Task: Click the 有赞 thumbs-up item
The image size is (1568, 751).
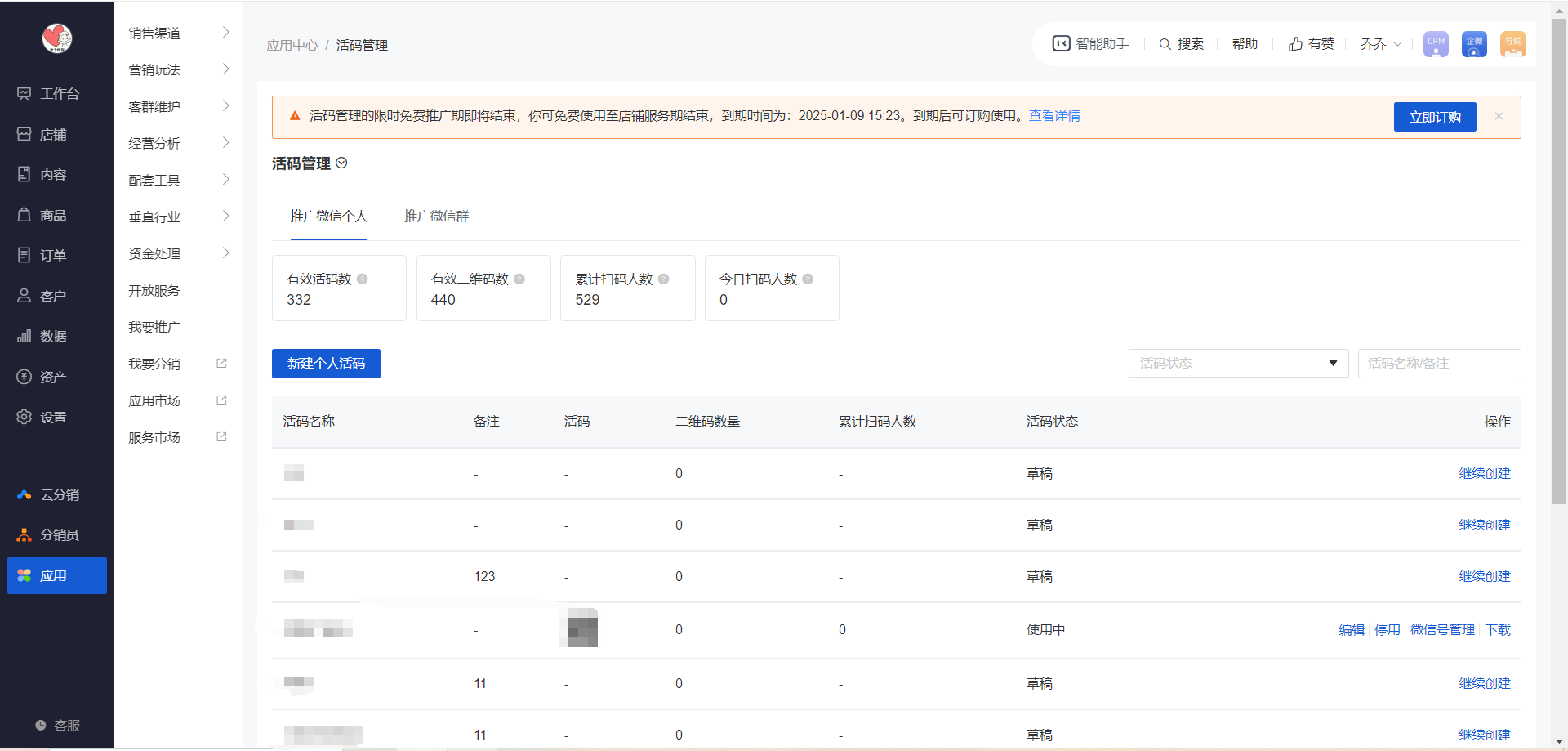Action: [x=1311, y=44]
